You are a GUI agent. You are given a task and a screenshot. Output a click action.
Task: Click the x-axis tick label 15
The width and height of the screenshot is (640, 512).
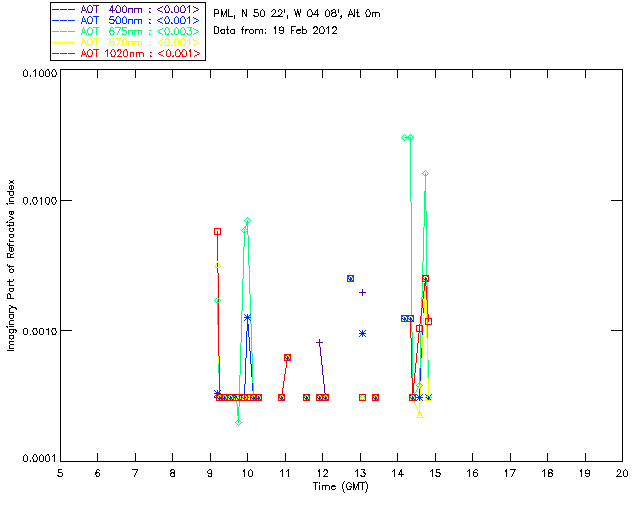(x=435, y=473)
